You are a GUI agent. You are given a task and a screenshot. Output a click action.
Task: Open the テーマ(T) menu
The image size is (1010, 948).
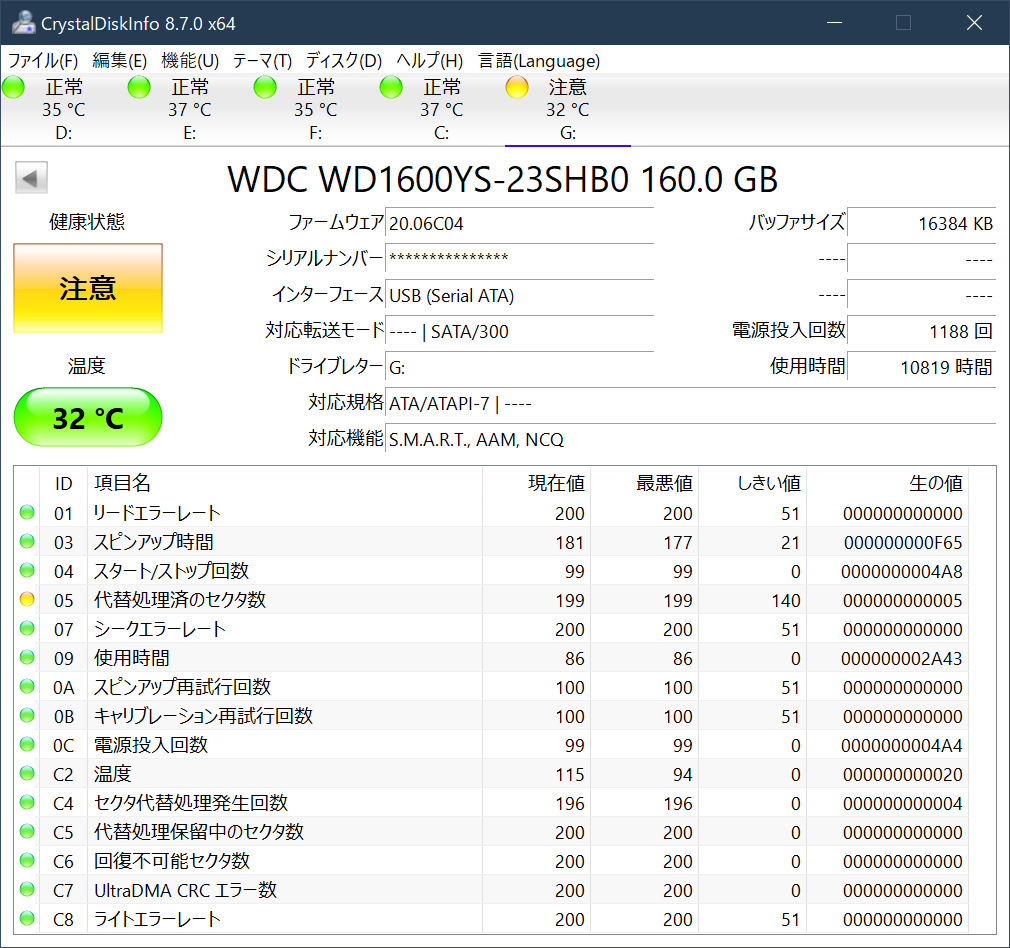tap(262, 60)
